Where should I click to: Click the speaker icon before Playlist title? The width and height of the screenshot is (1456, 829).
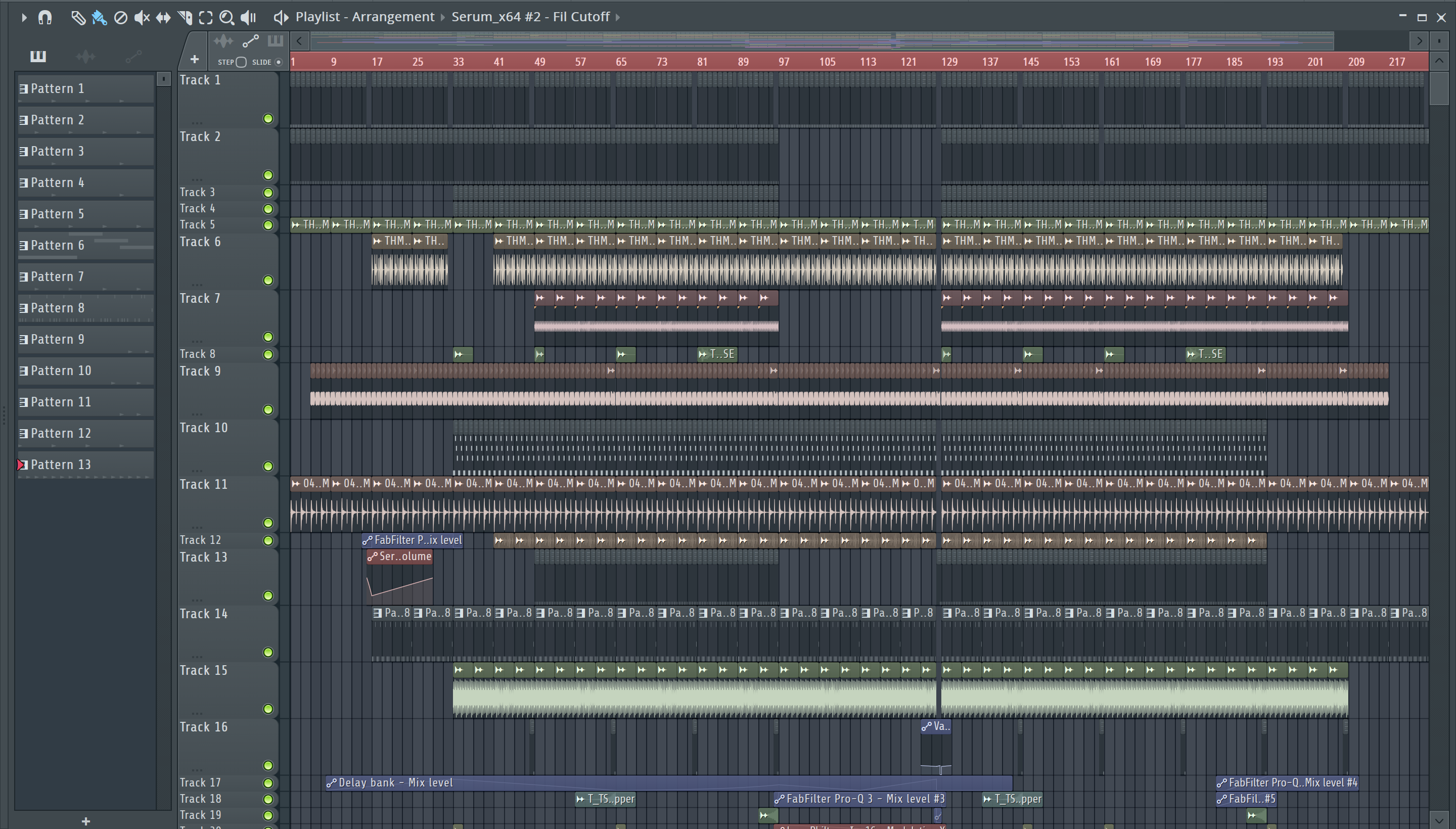tap(280, 18)
